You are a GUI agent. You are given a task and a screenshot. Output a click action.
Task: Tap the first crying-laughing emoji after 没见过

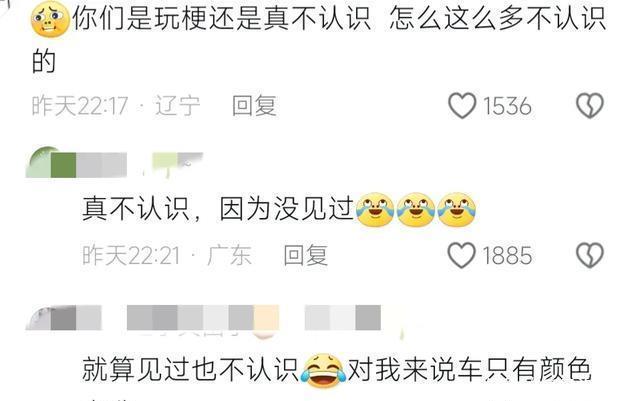pos(375,210)
